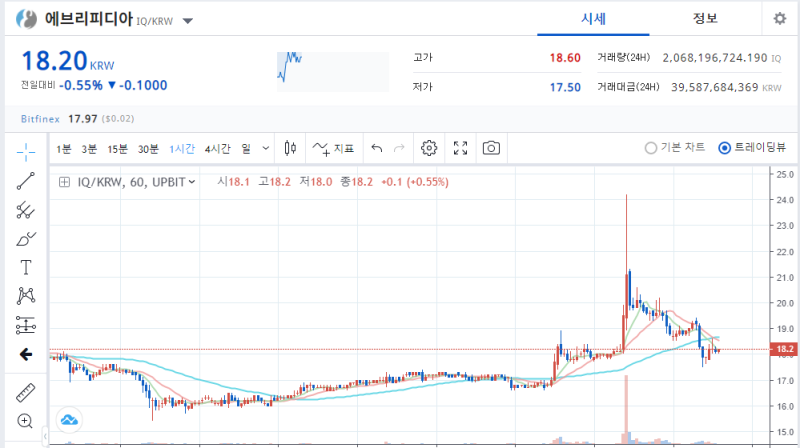
Task: Select the XABCD pattern tool
Action: pyautogui.click(x=26, y=296)
